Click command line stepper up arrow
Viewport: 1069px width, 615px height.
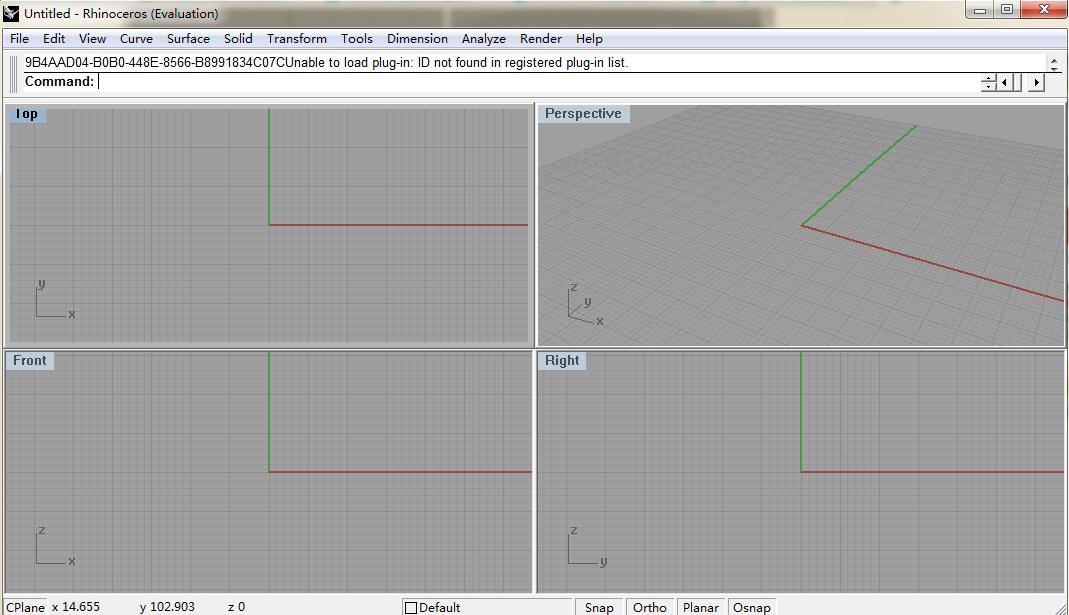(989, 78)
